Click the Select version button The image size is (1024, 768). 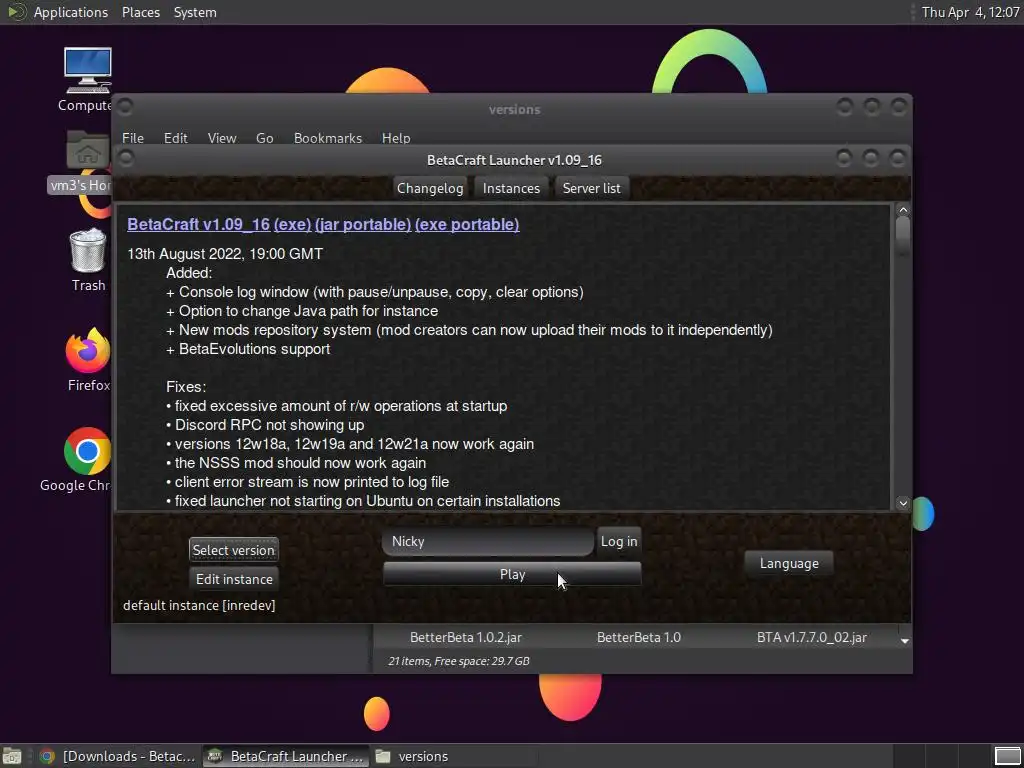pos(233,550)
